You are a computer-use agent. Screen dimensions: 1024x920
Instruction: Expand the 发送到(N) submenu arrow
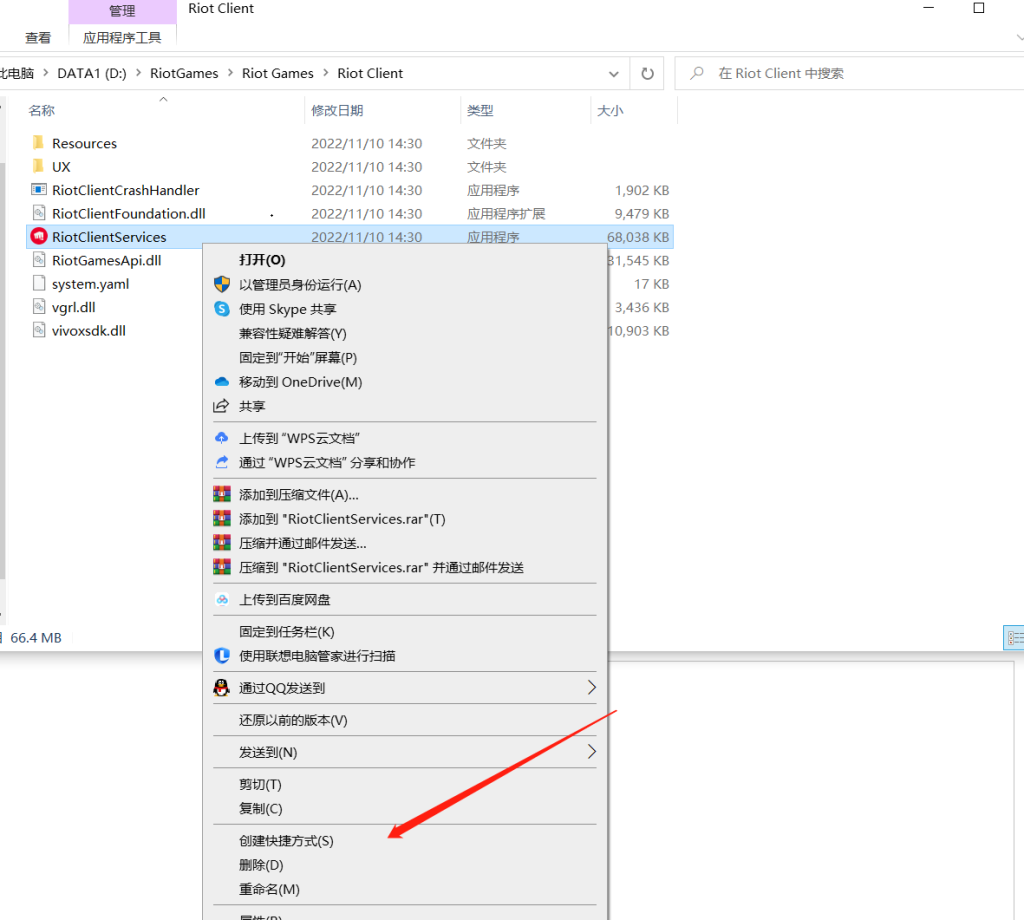(x=591, y=752)
